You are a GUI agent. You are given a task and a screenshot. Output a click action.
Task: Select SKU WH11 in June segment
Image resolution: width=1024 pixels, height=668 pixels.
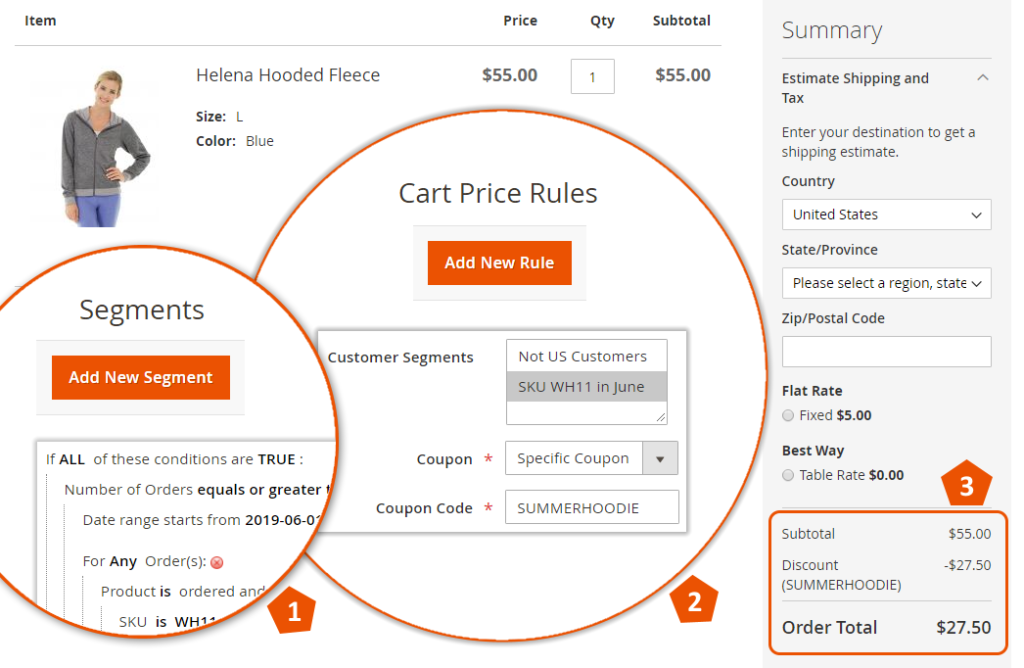click(583, 387)
